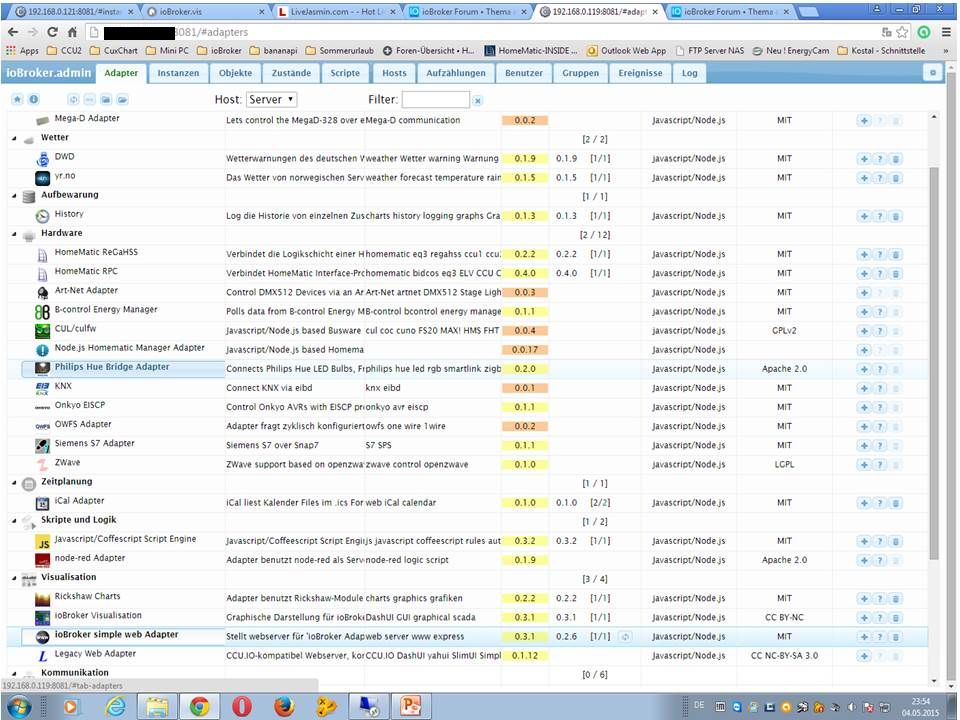Screen dimensions: 960x720
Task: Add instance of DWD adapter with plus icon
Action: pyautogui.click(x=864, y=159)
